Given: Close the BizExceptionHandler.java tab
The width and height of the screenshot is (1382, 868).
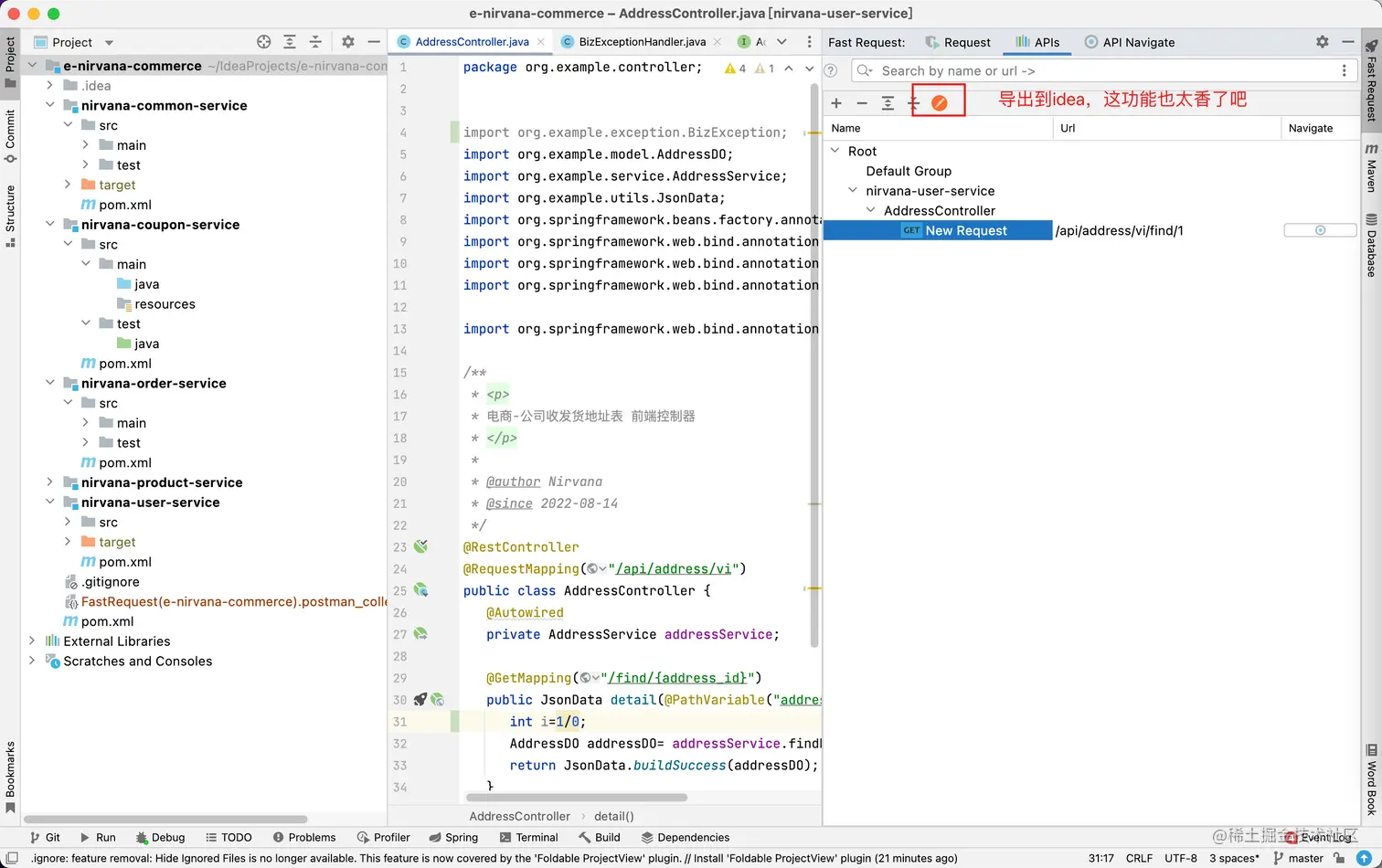Looking at the screenshot, I should [717, 42].
